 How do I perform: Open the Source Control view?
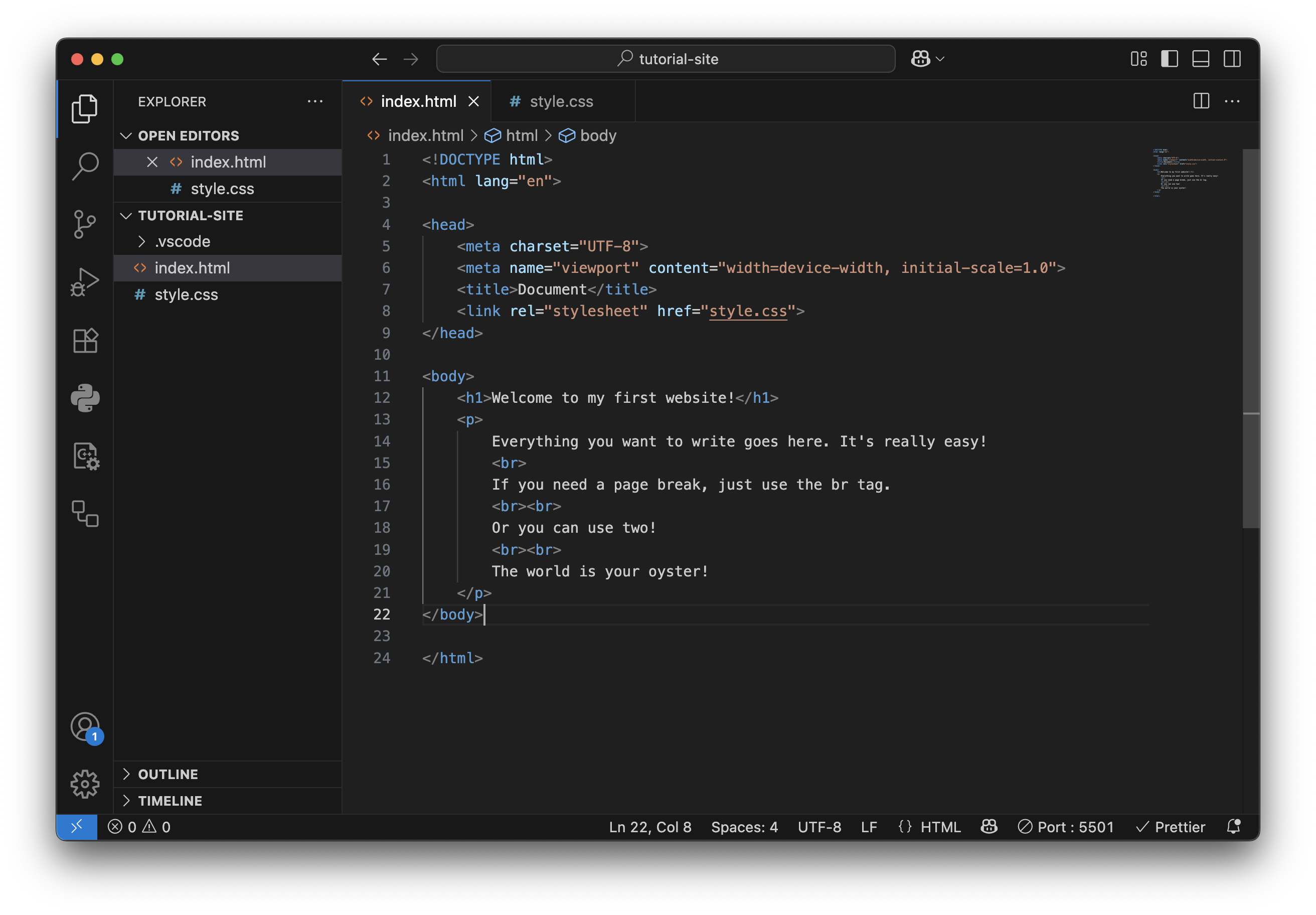click(85, 224)
